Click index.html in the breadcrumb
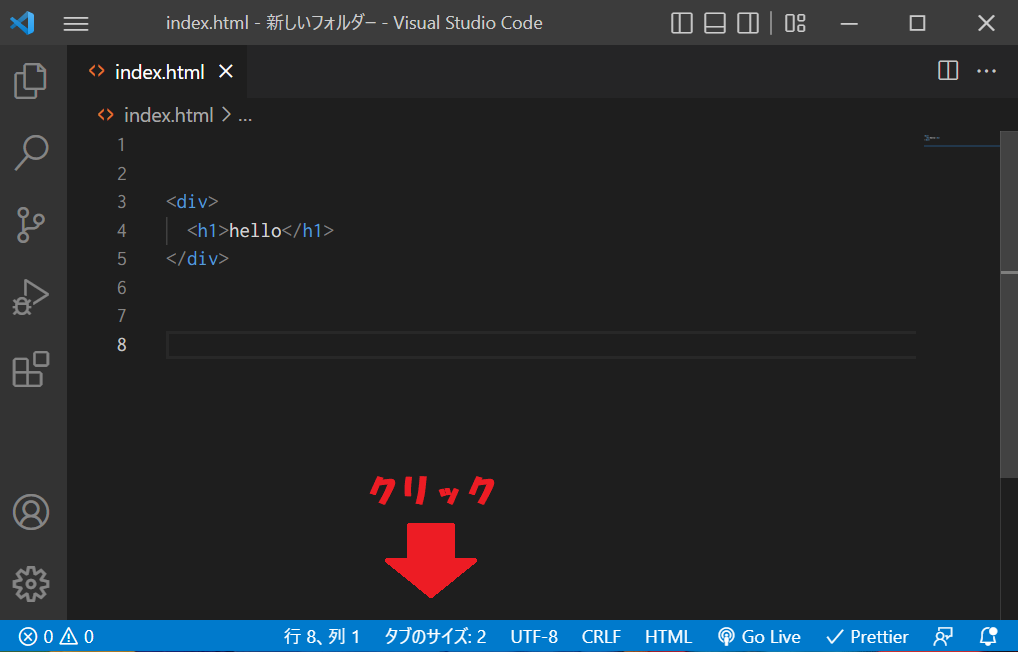The width and height of the screenshot is (1018, 652). click(168, 116)
